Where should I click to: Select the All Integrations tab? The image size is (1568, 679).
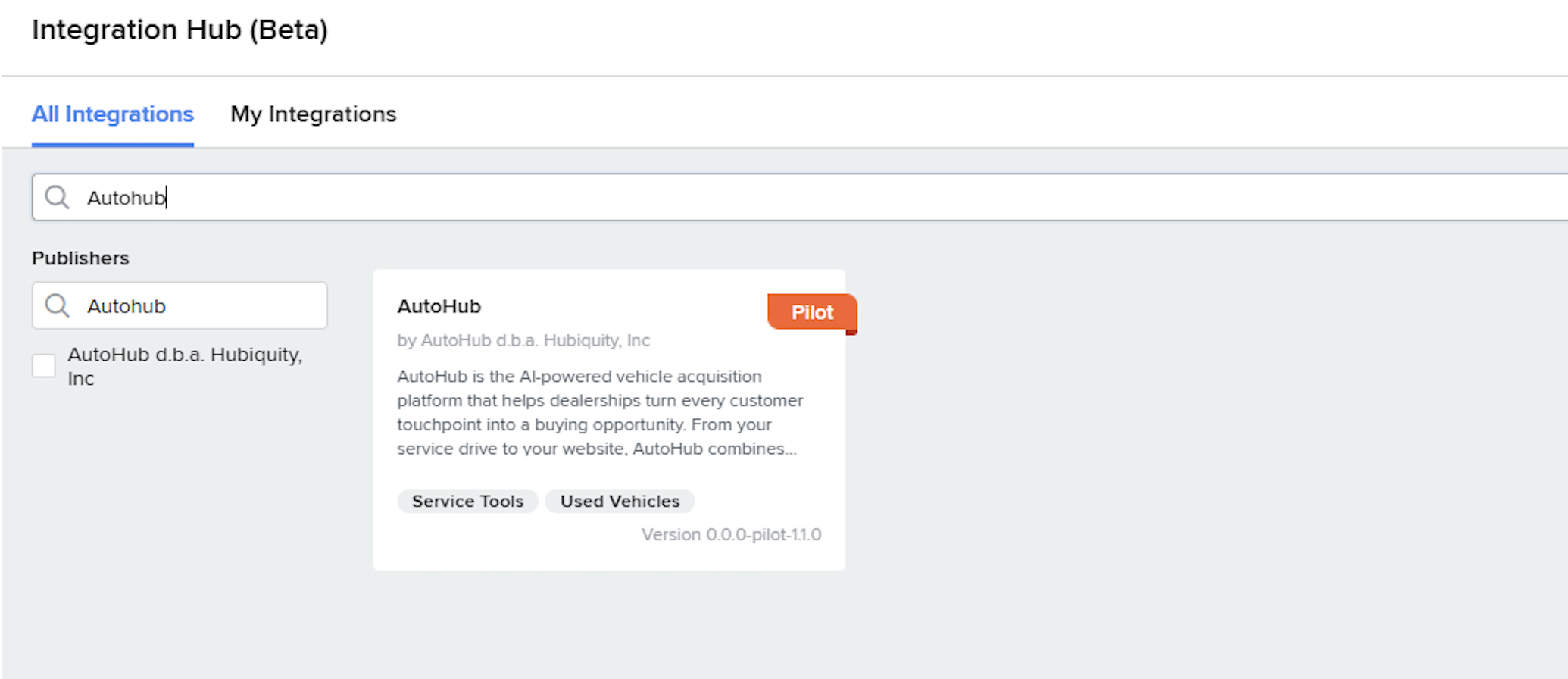[112, 114]
